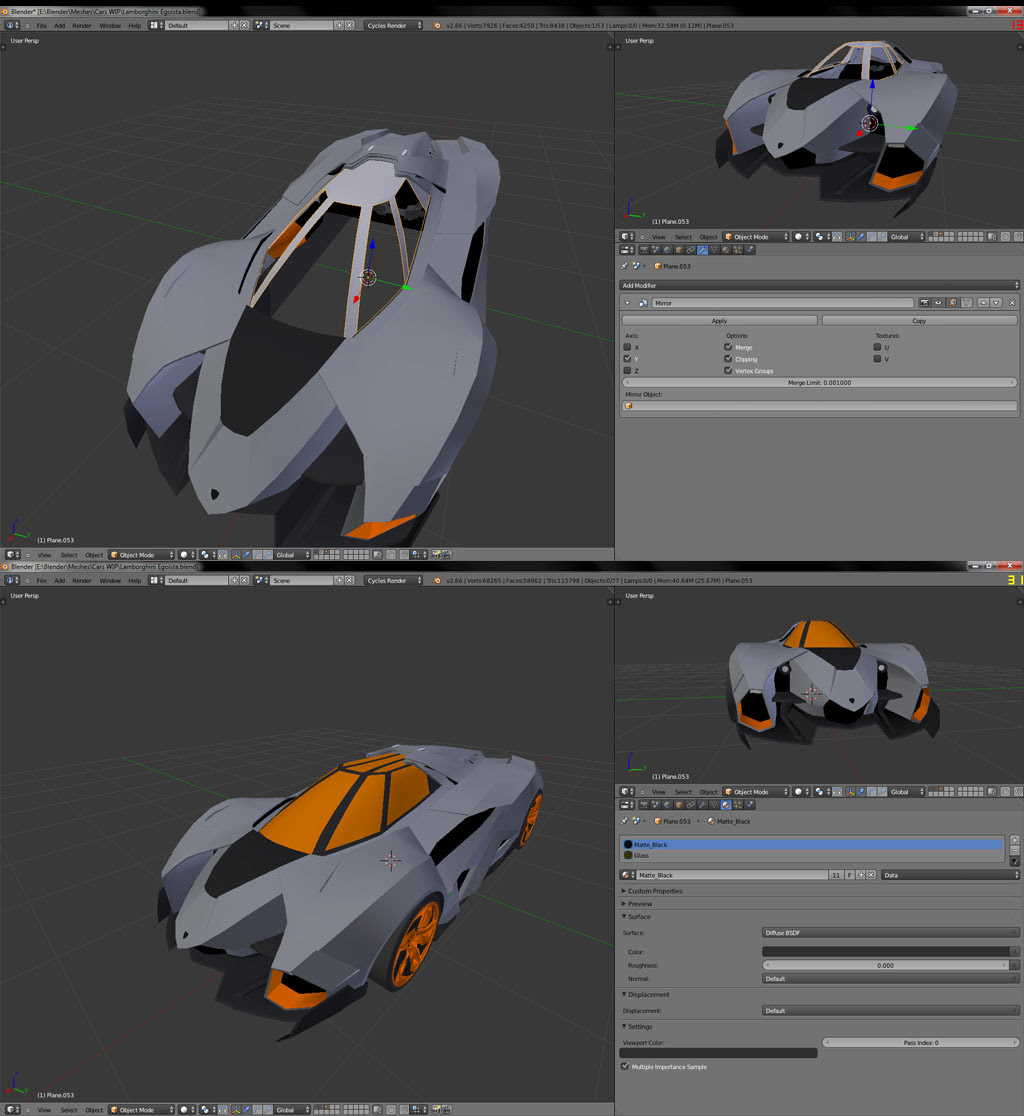1024x1116 pixels.
Task: Create new material with plus beside Matte_Black field
Action: [861, 875]
